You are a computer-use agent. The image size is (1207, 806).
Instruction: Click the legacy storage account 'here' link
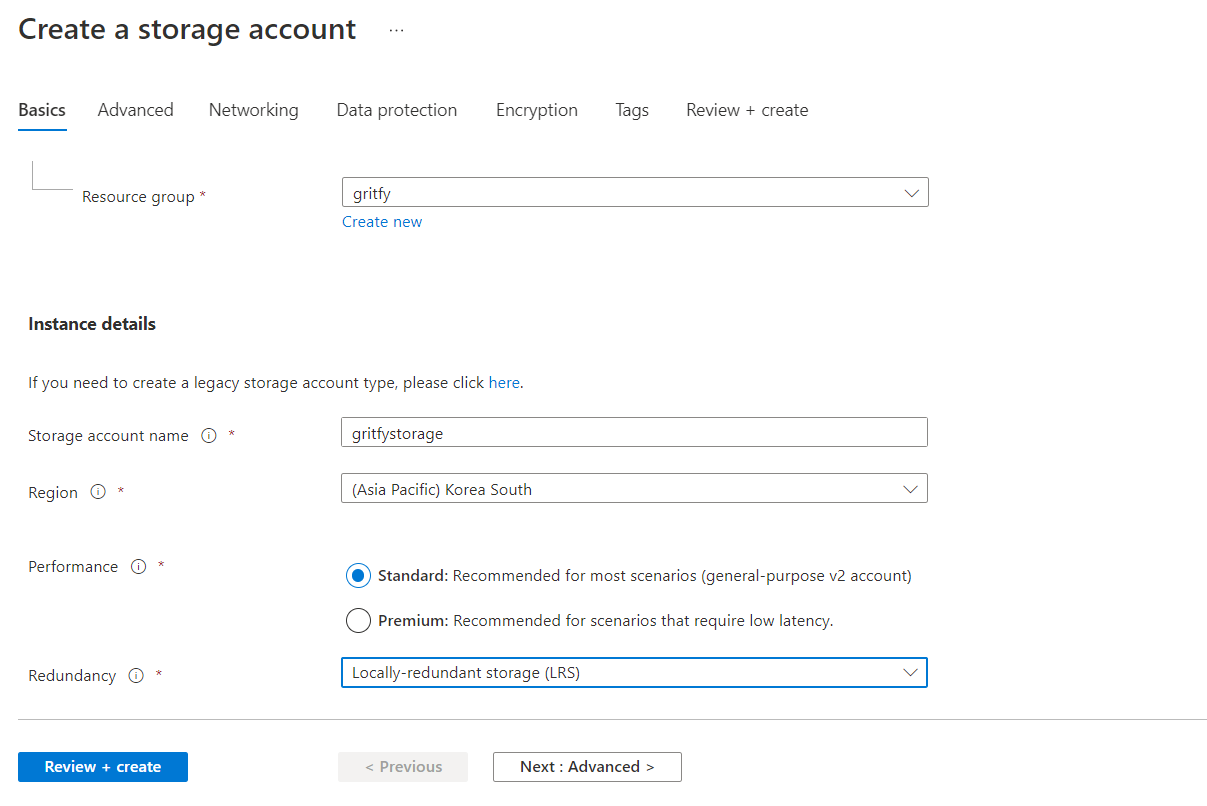tap(504, 382)
